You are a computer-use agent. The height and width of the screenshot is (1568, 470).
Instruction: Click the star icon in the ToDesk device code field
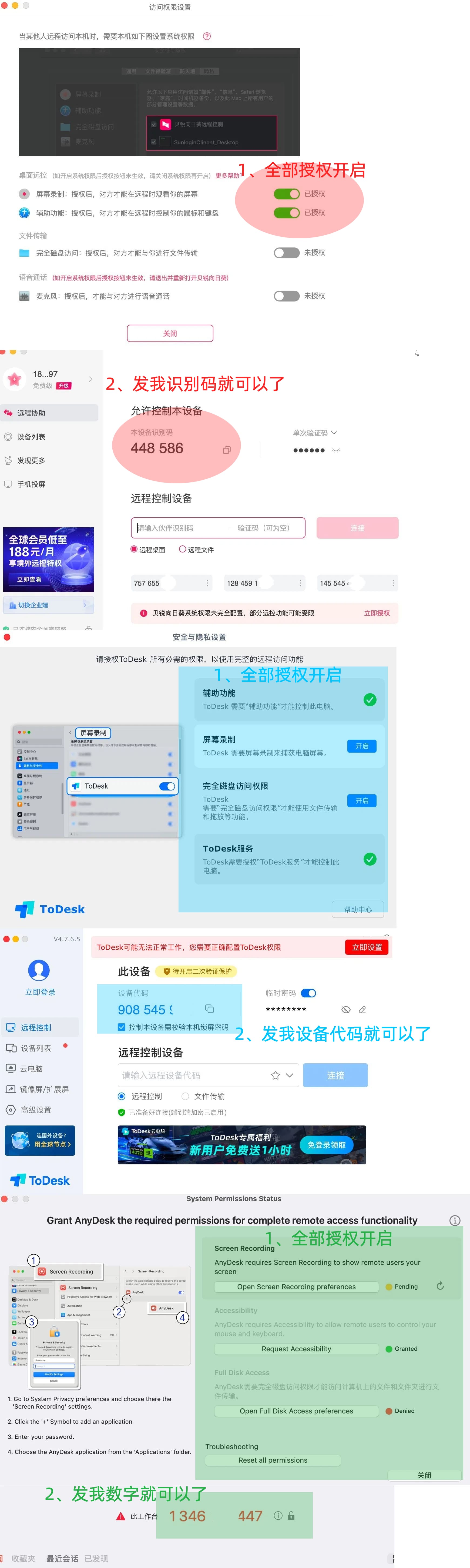[x=275, y=1076]
